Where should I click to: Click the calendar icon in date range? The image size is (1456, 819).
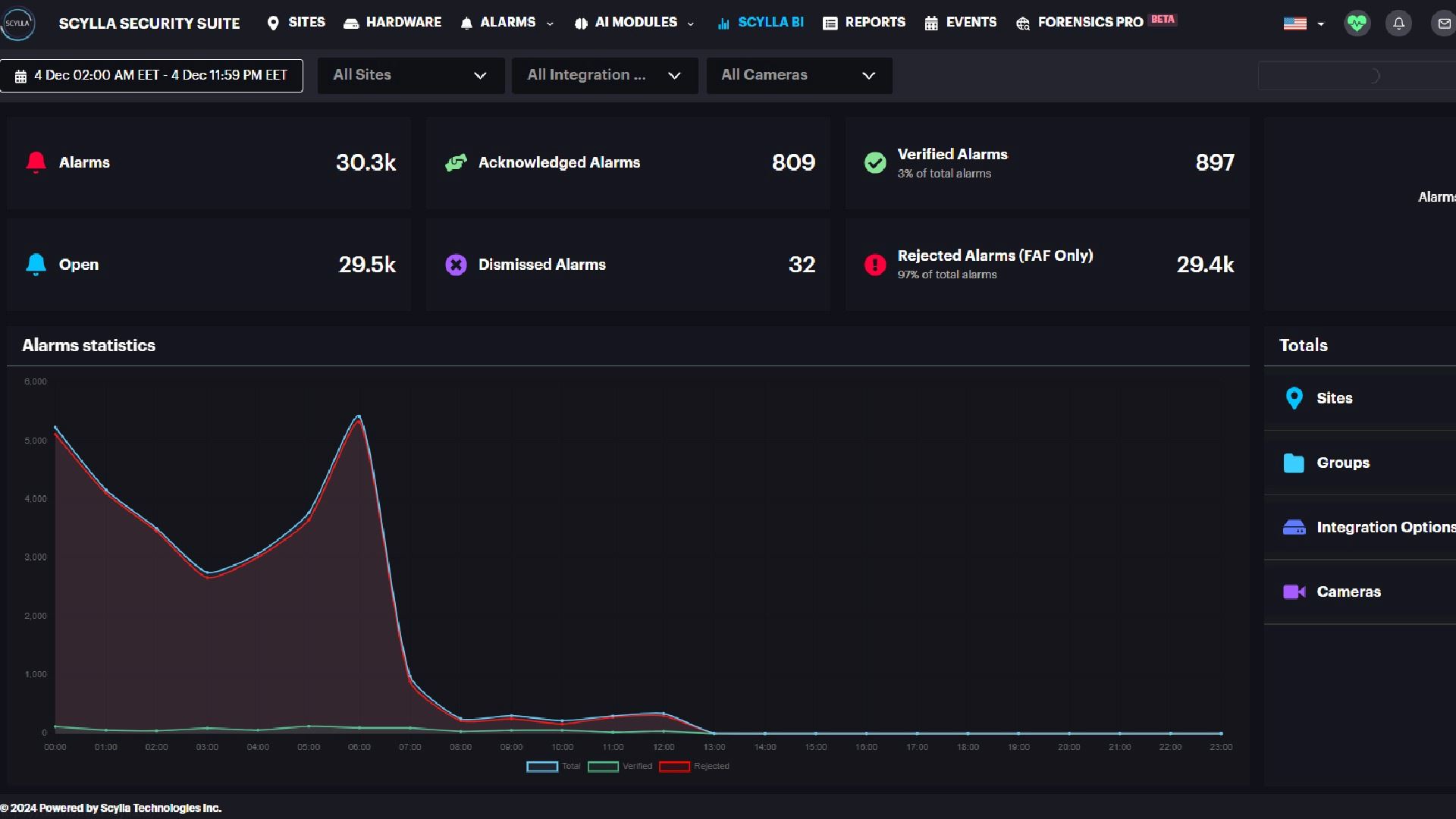20,76
